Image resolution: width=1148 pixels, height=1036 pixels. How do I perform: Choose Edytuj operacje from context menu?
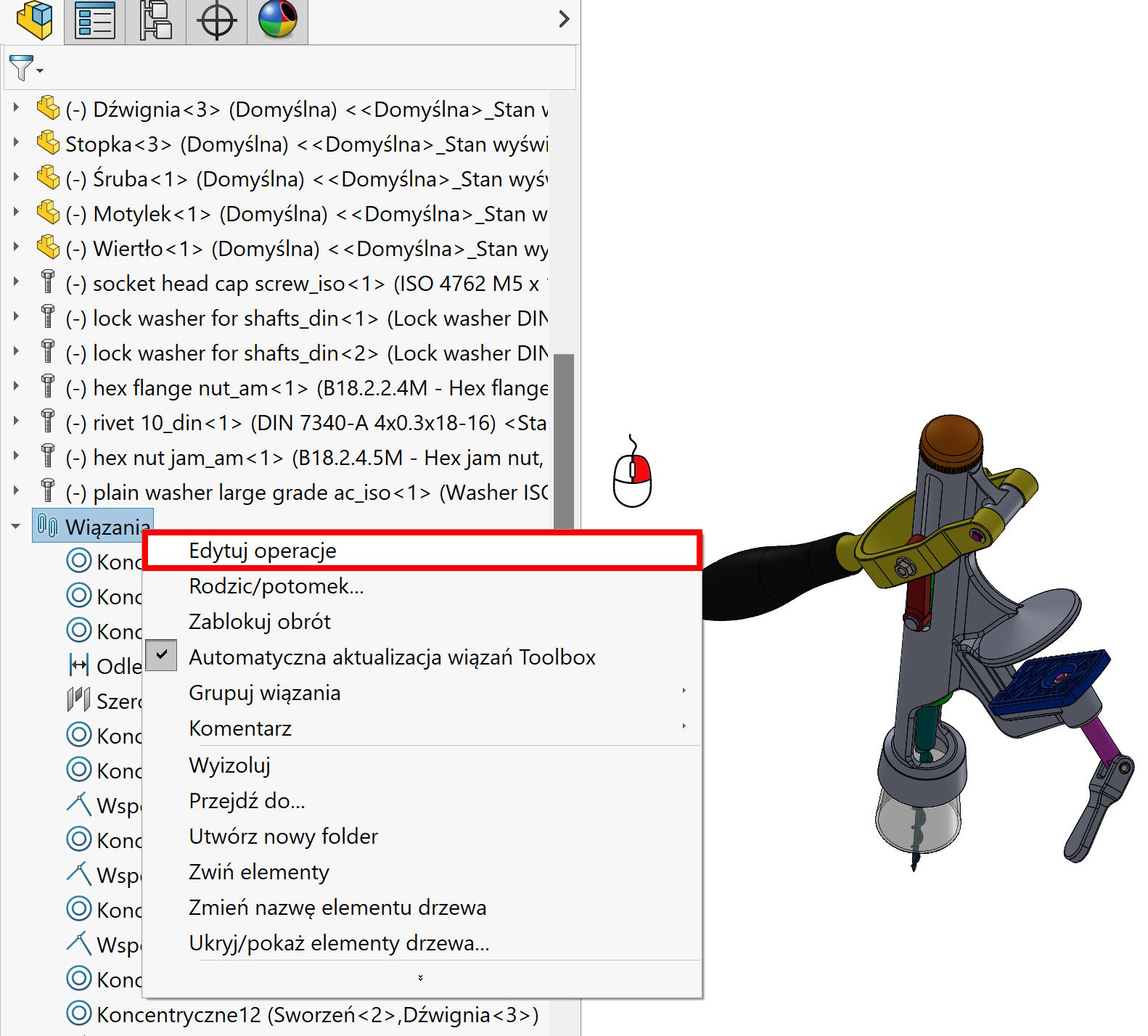click(263, 551)
